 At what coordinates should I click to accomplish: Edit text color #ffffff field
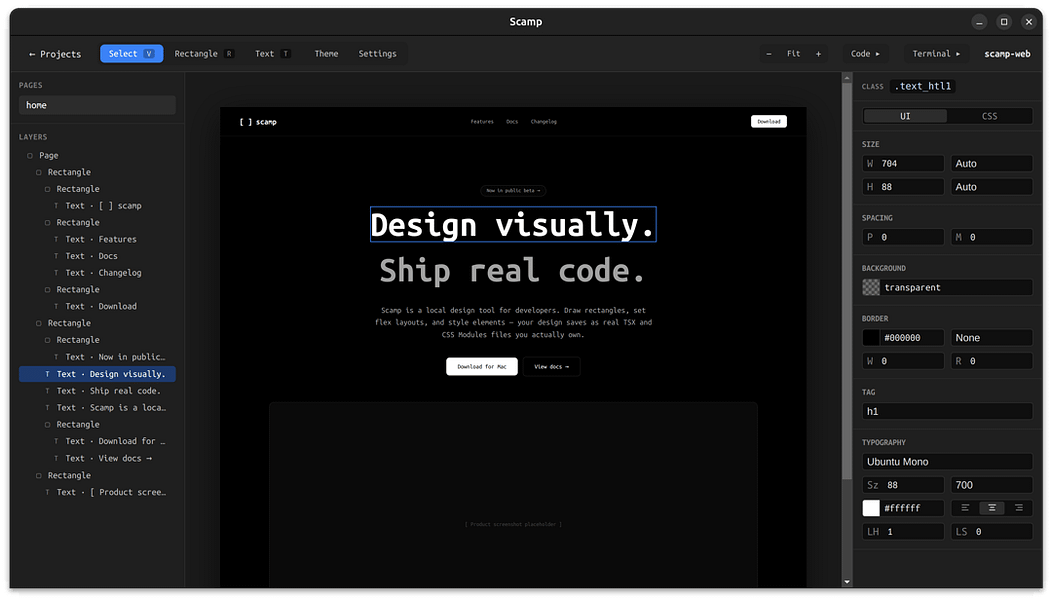coord(913,508)
